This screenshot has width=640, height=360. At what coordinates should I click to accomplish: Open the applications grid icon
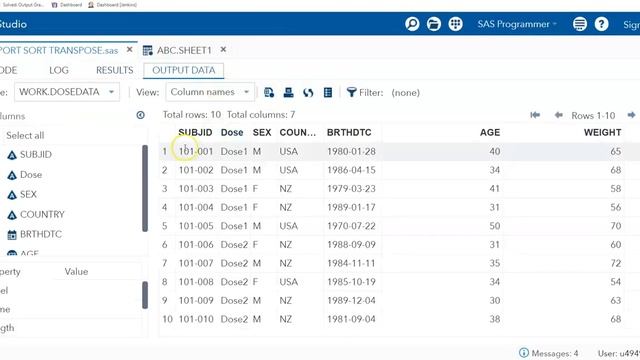coord(456,24)
